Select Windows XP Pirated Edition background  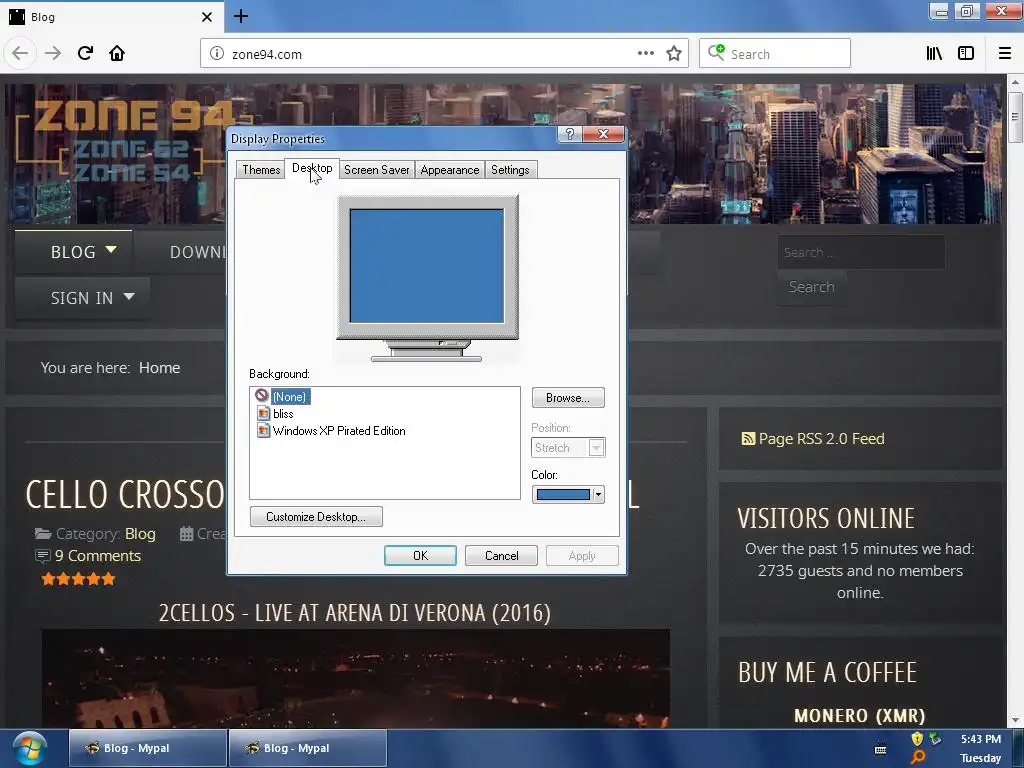click(339, 430)
